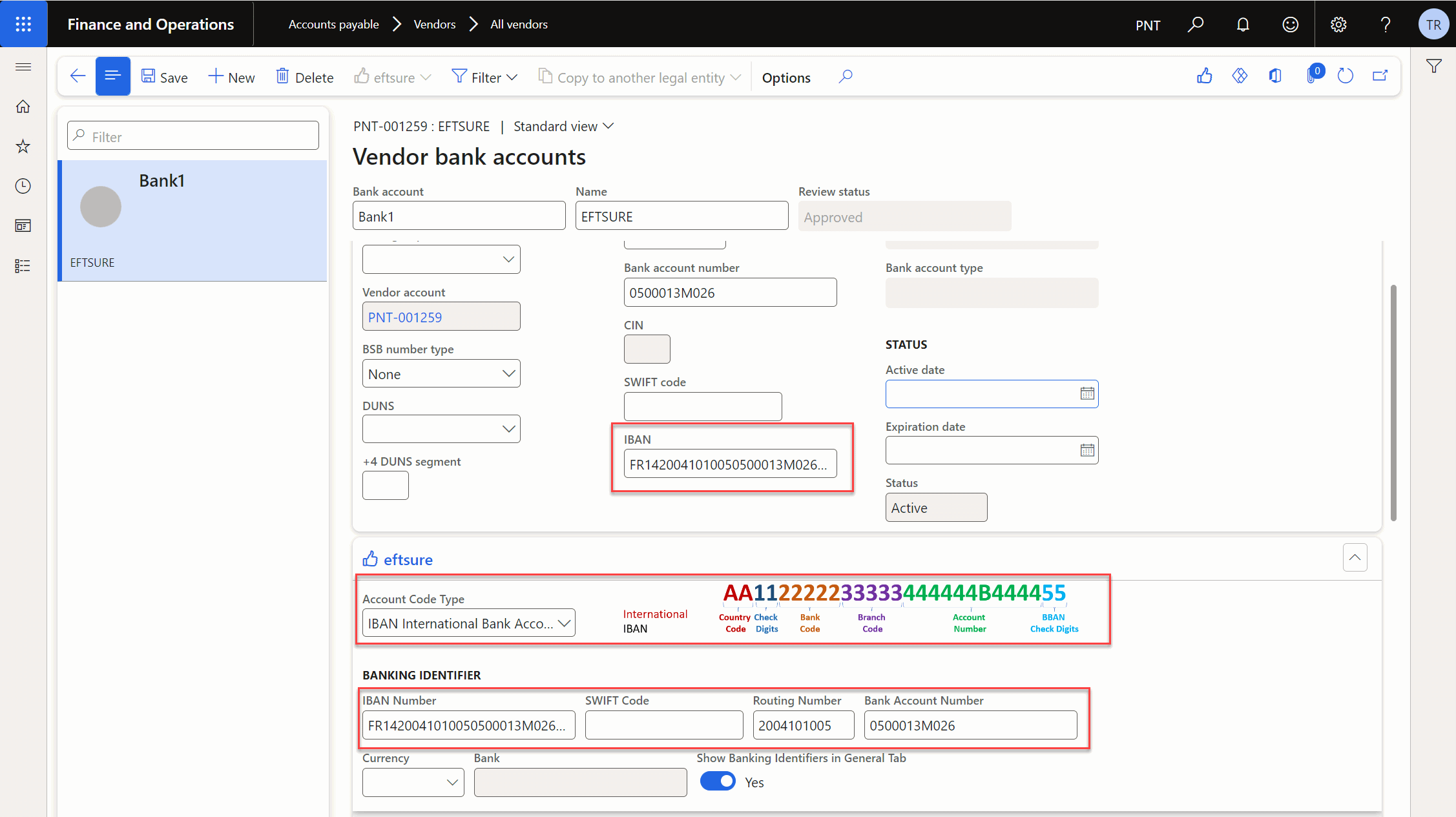Open the Expiration date calendar picker
Screen dimensions: 1456x817
1087,450
